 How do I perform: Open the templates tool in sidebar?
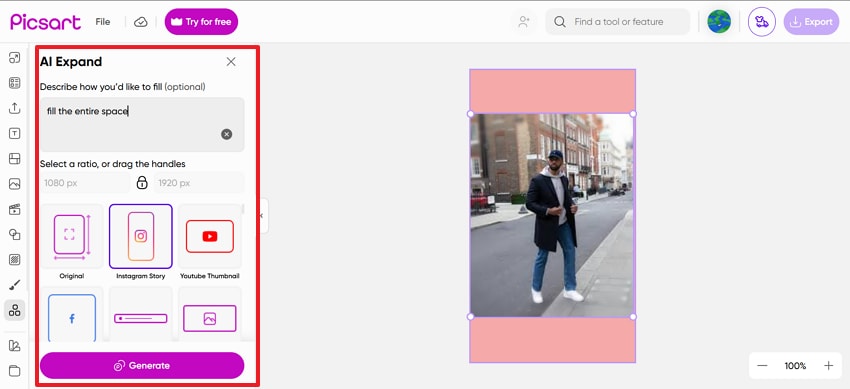pyautogui.click(x=15, y=83)
